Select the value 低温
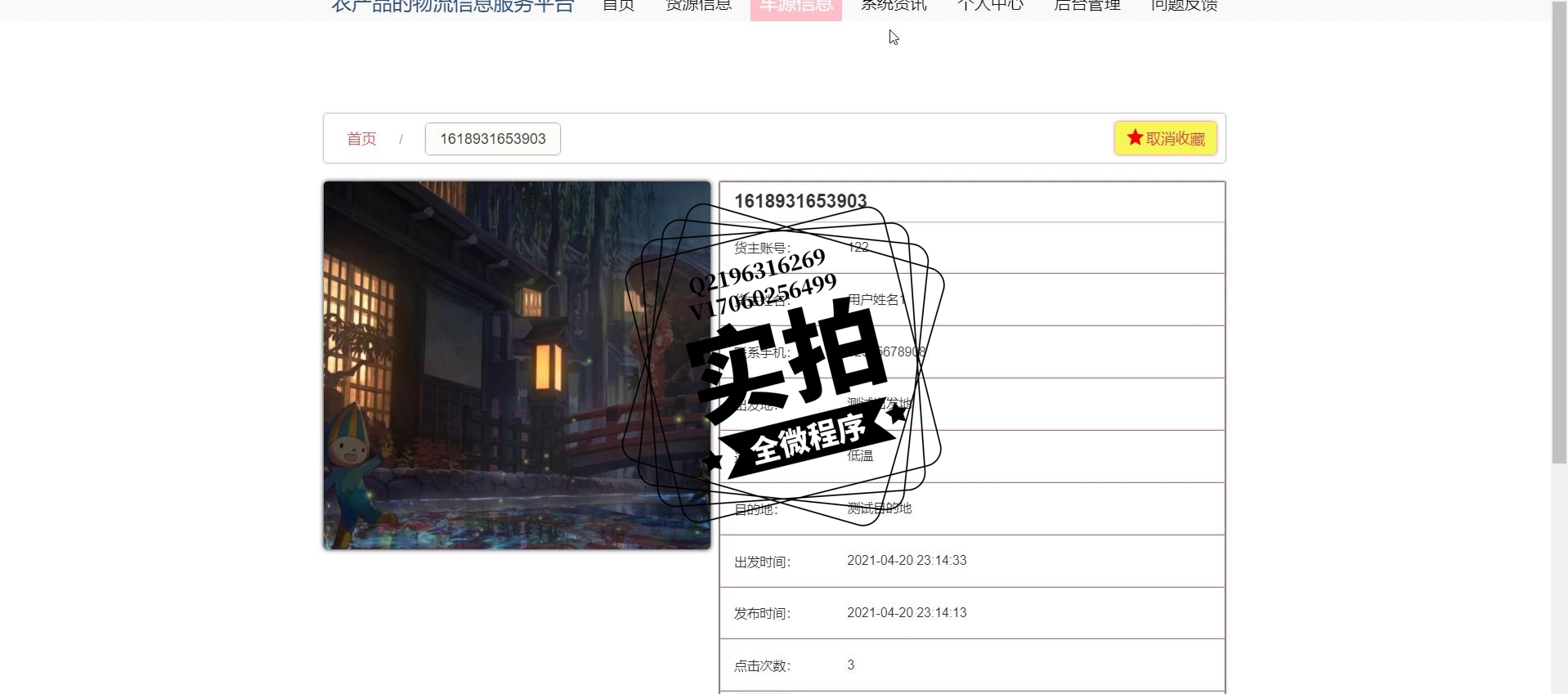Screen dimensions: 1568x694 coord(860,456)
